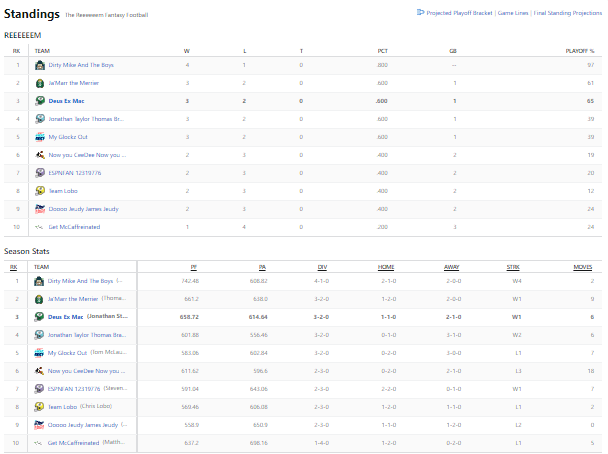Image resolution: width=608 pixels, height=454 pixels.
Task: View Final Standing Projections
Action: [569, 13]
